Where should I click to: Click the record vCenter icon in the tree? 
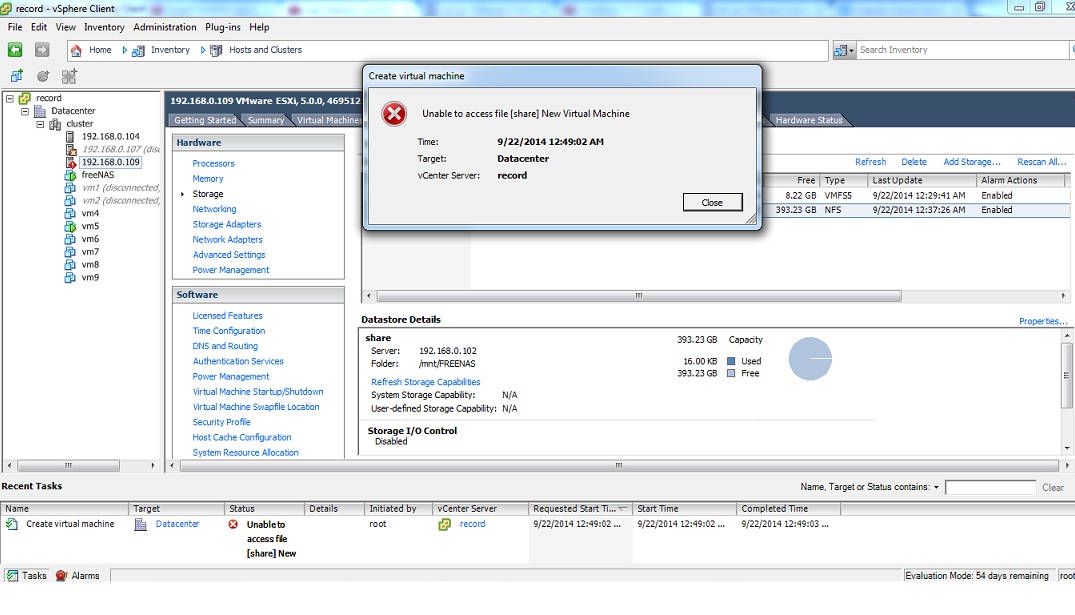point(25,98)
